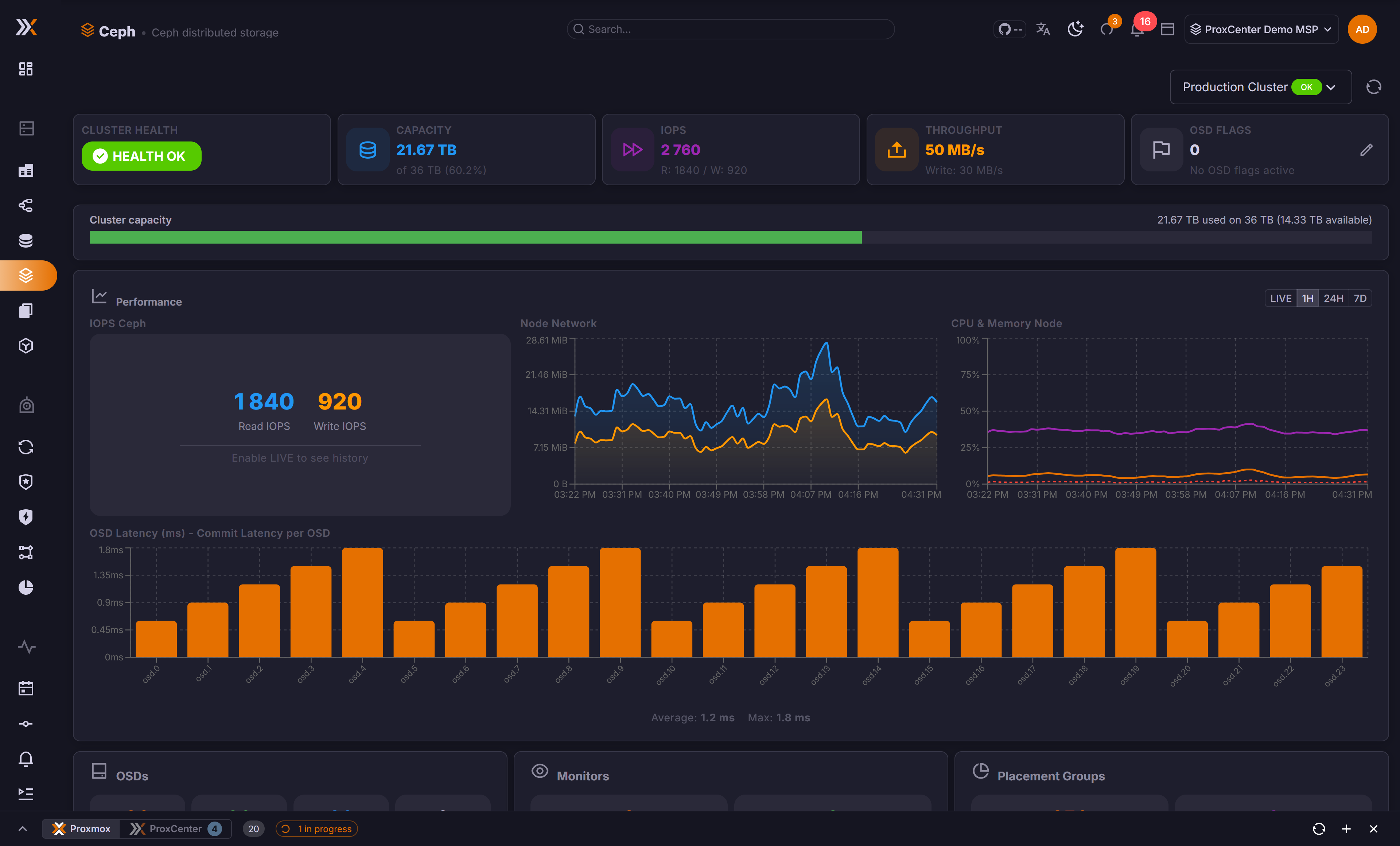Close the bottom task bar
Screen dimensions: 1400x846
coord(1373,829)
